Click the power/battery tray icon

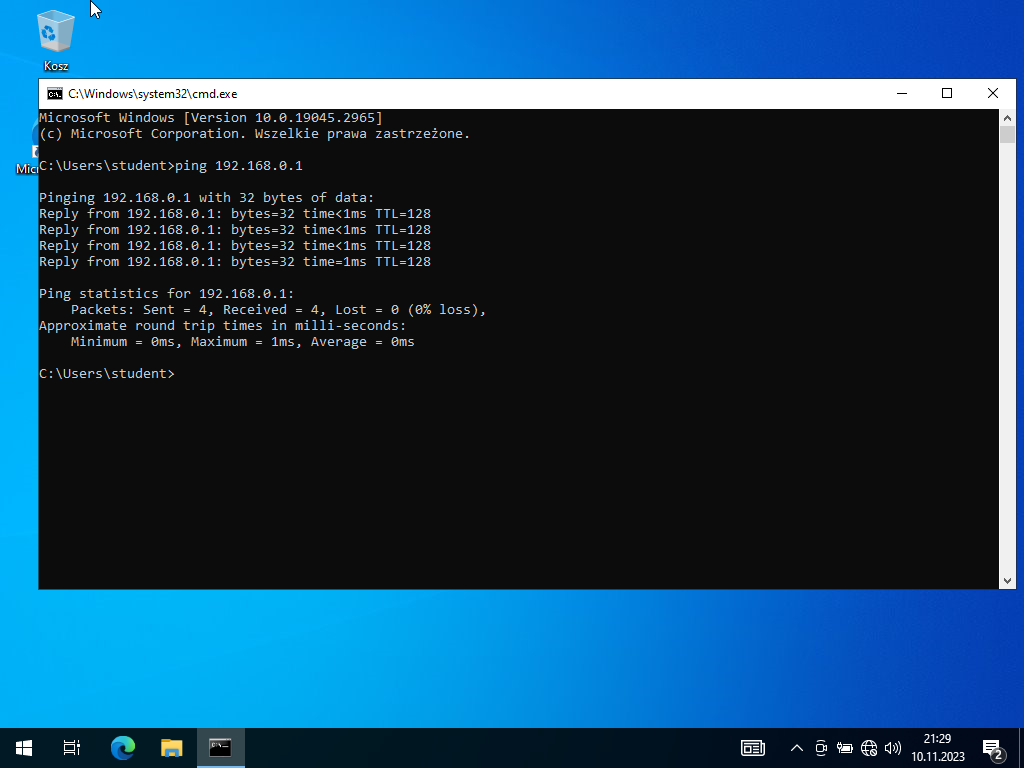pos(844,748)
